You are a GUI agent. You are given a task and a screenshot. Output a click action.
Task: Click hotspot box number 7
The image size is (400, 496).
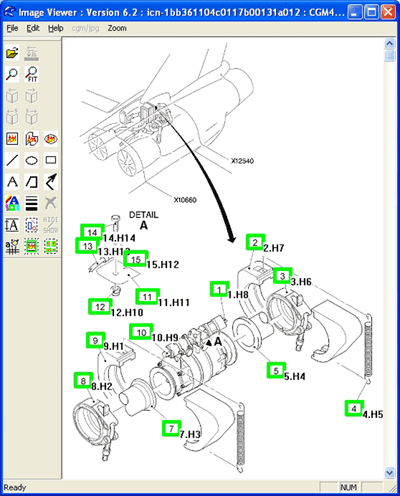pyautogui.click(x=172, y=428)
